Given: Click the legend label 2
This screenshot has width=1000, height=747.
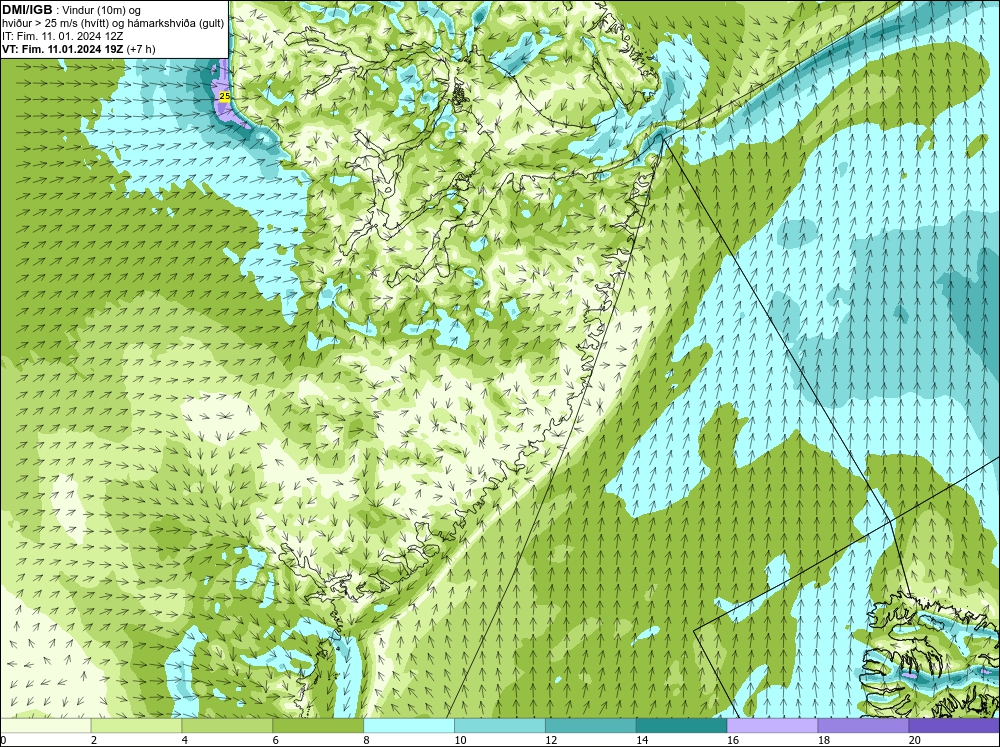Looking at the screenshot, I should pos(94,740).
